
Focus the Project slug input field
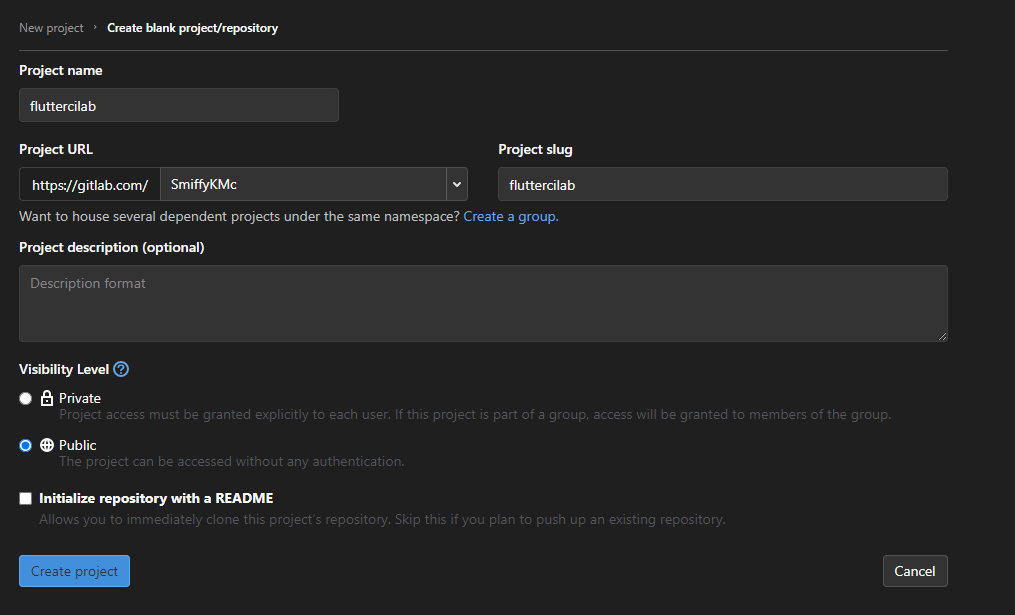tap(722, 184)
